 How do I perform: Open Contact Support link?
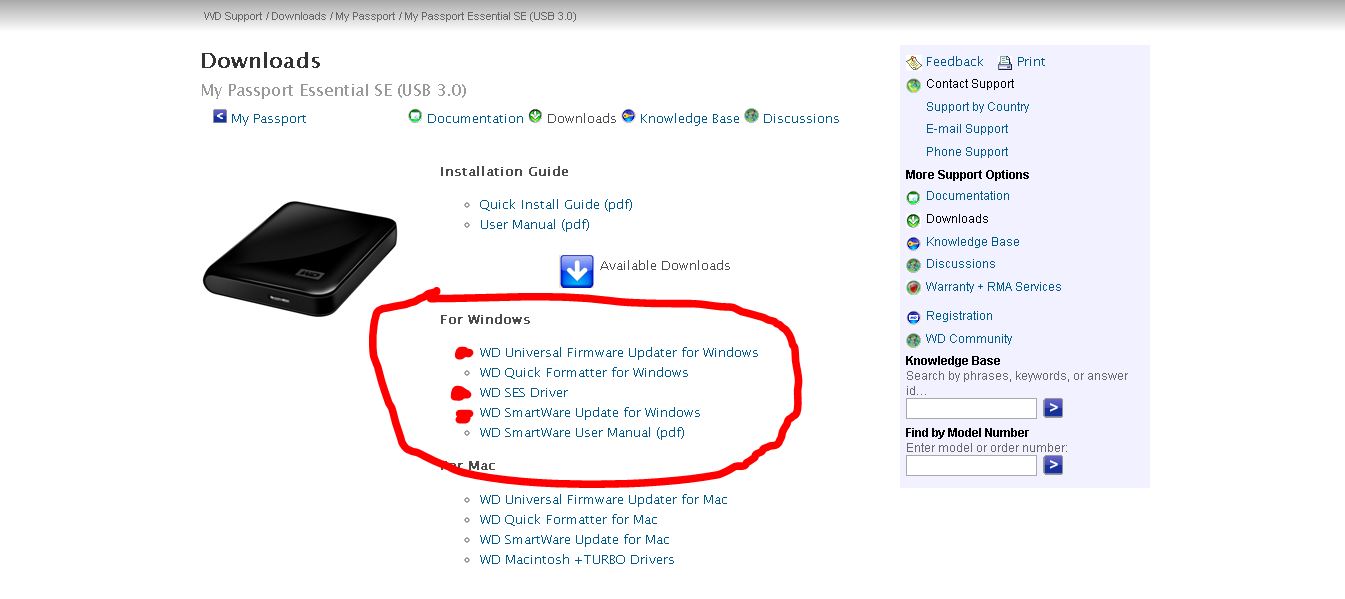click(970, 84)
